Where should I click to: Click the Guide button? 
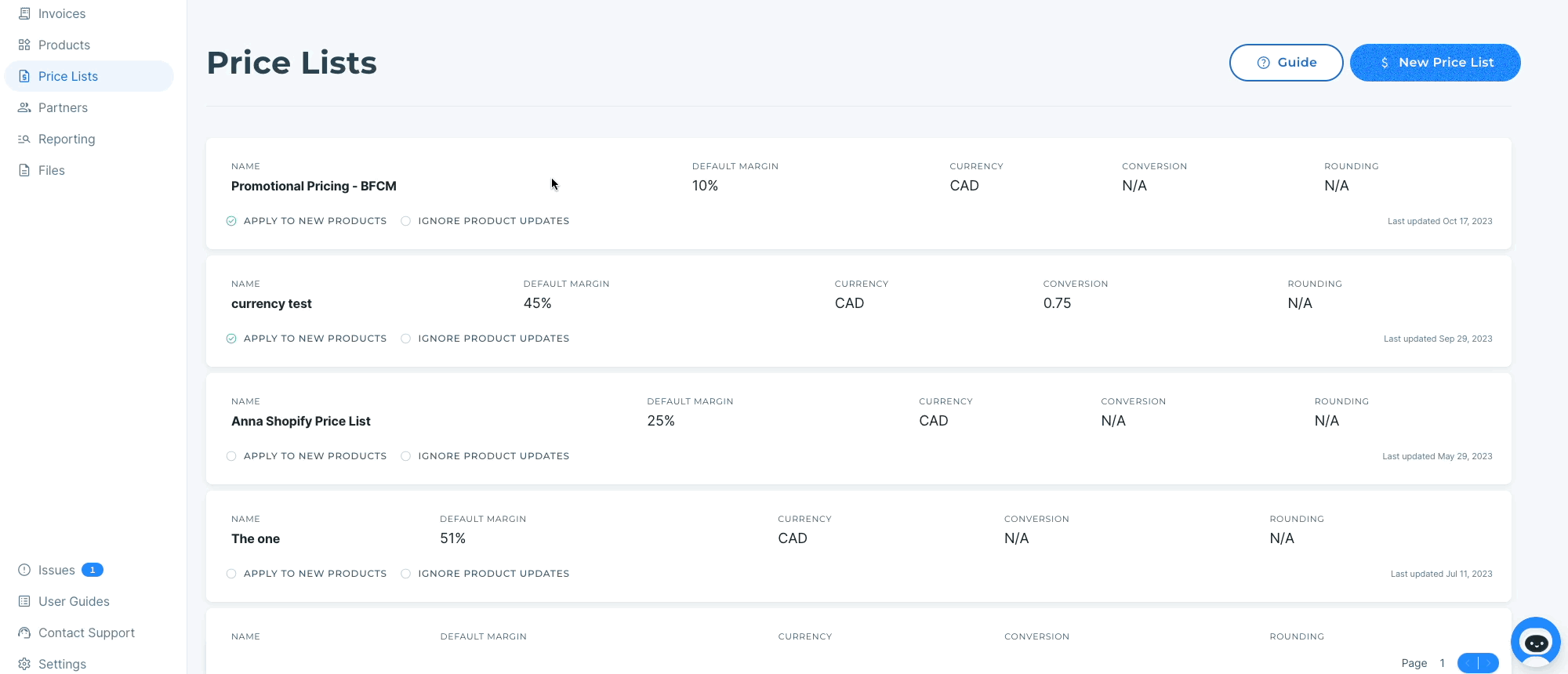(1286, 63)
